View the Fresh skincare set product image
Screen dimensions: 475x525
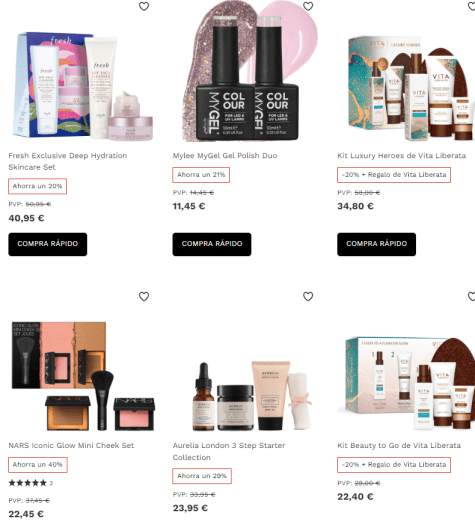coord(83,85)
